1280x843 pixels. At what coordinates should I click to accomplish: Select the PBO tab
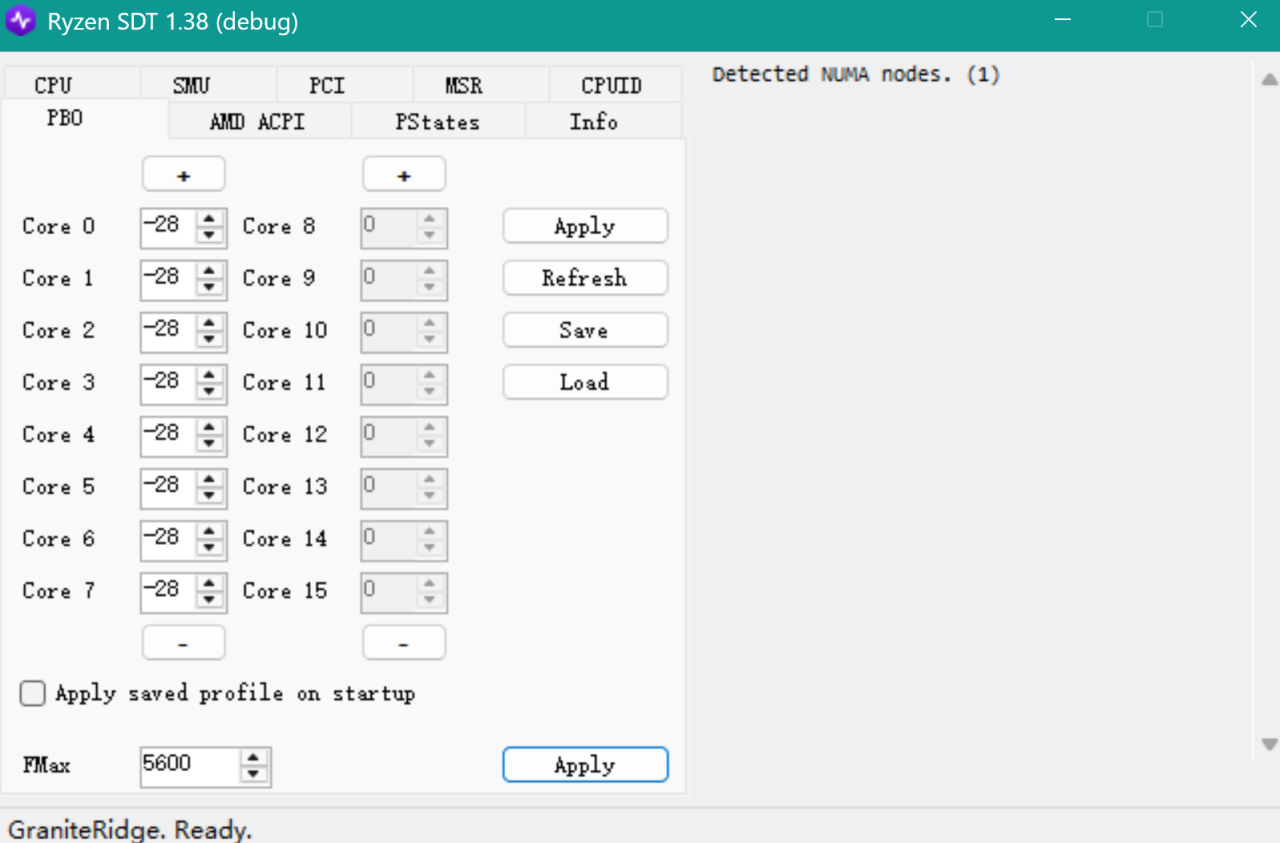[84, 119]
